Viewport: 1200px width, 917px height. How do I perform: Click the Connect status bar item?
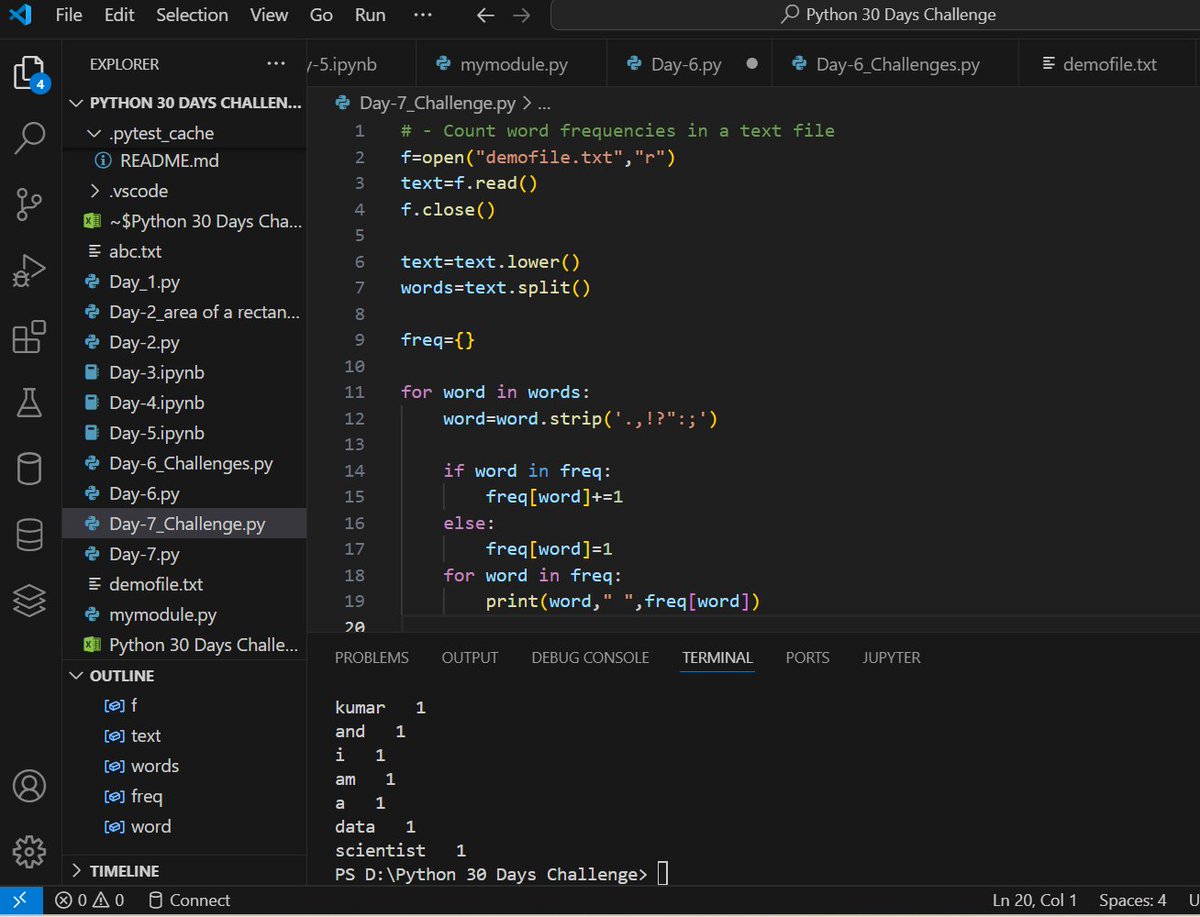(188, 900)
